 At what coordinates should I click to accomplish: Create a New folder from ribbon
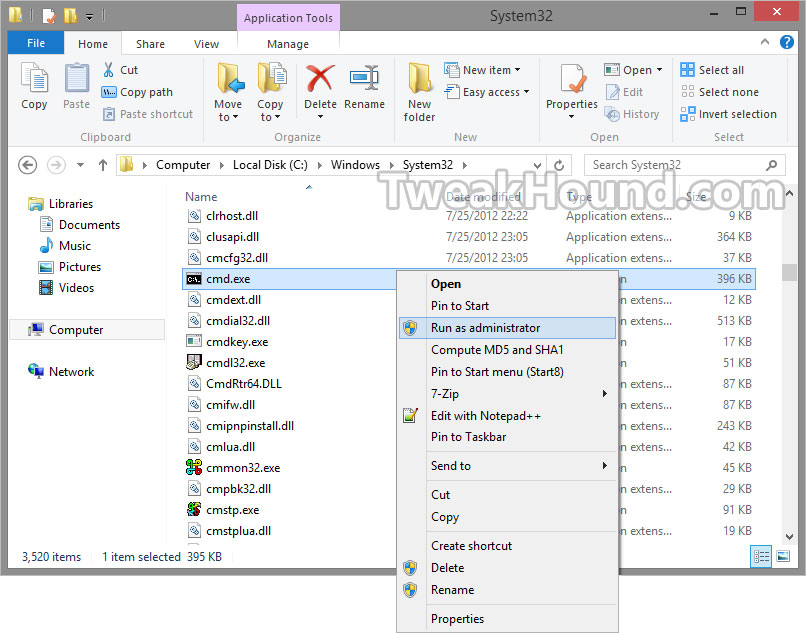(x=419, y=92)
